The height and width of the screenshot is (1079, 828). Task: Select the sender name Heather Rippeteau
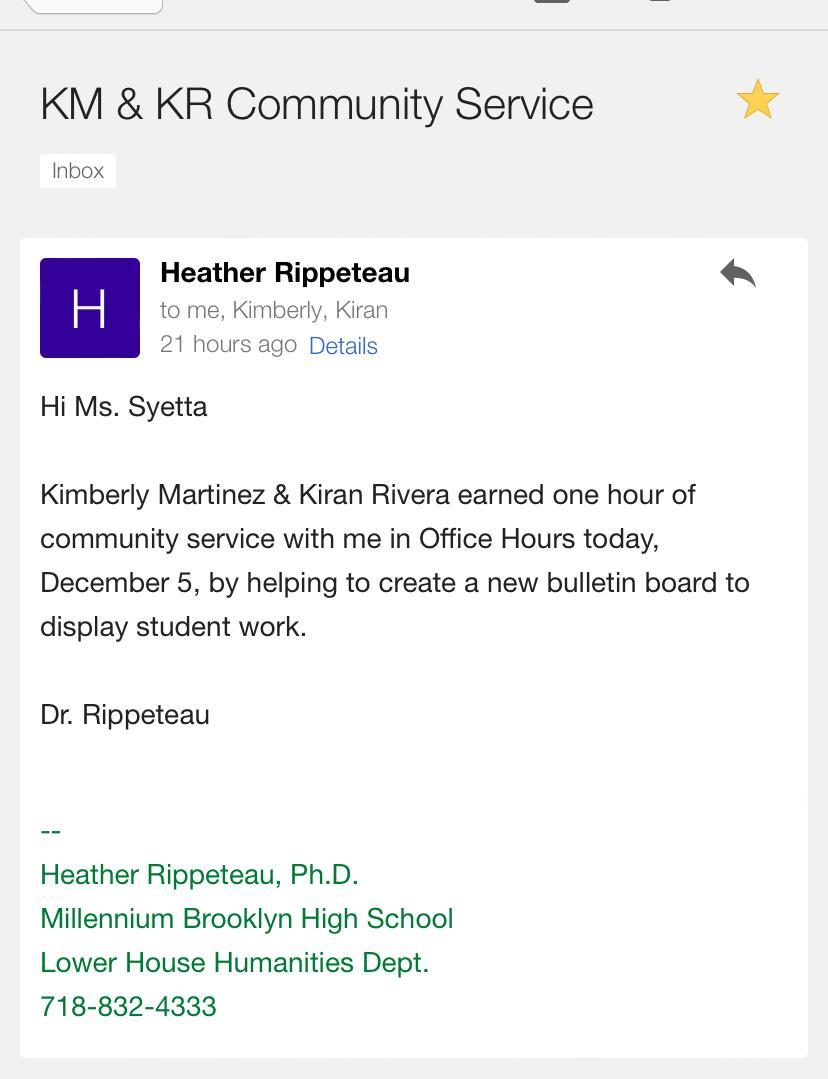[x=285, y=273]
